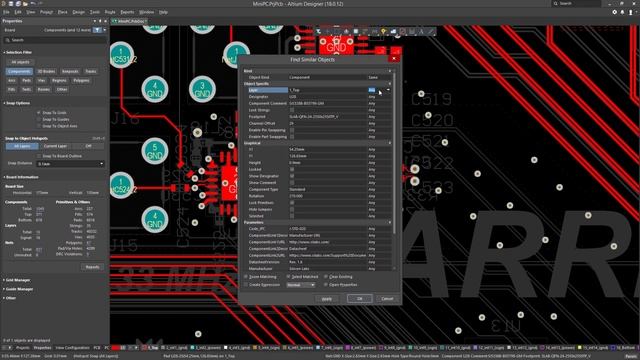Open the Normal dropdown in Find Similar Objects
640x360 pixels.
coord(300,285)
